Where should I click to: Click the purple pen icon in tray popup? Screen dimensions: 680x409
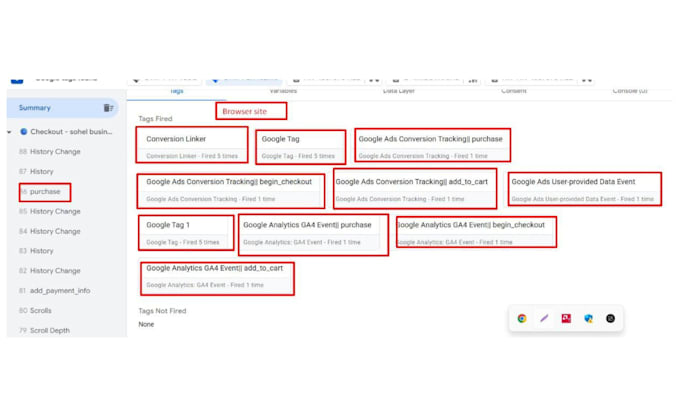pos(544,318)
